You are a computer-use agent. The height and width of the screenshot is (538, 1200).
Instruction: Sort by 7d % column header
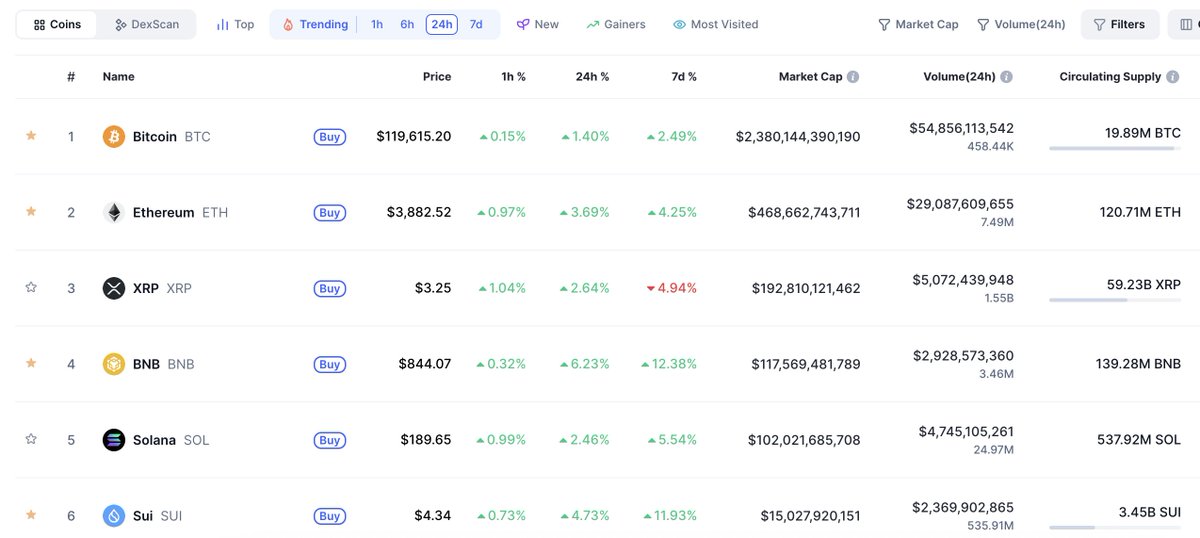pos(684,77)
